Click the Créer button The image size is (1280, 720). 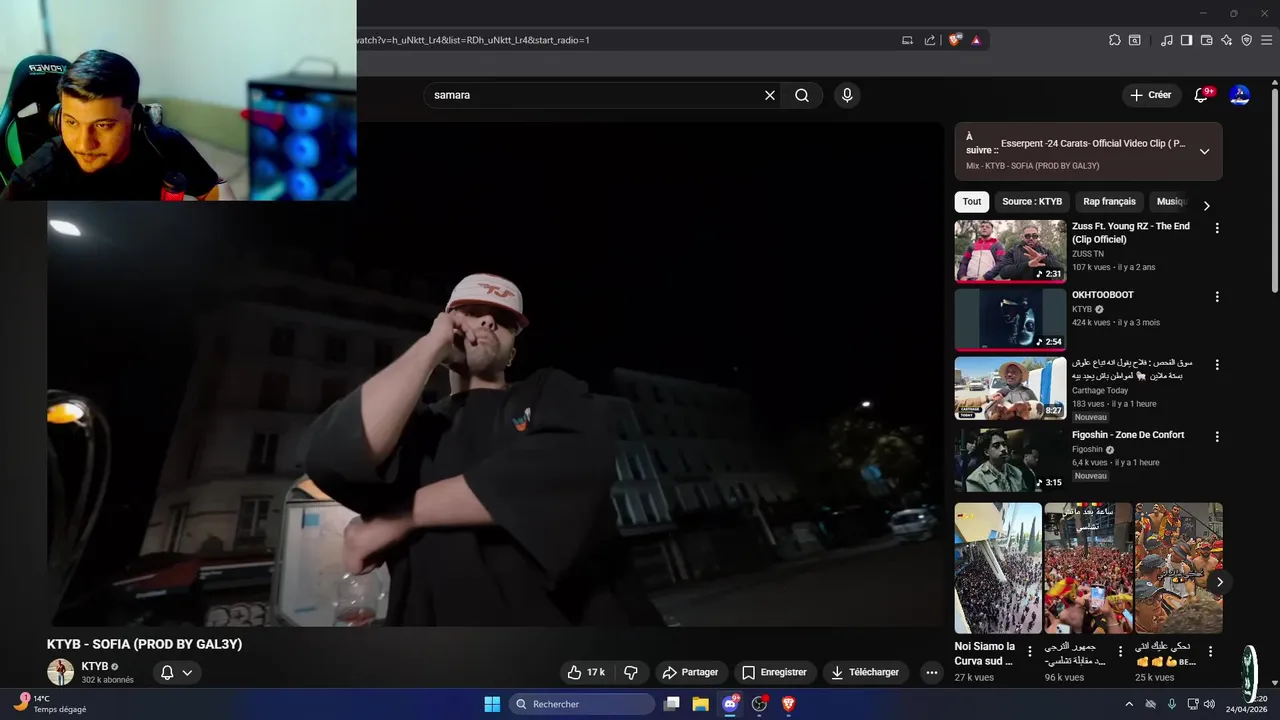(x=1151, y=95)
